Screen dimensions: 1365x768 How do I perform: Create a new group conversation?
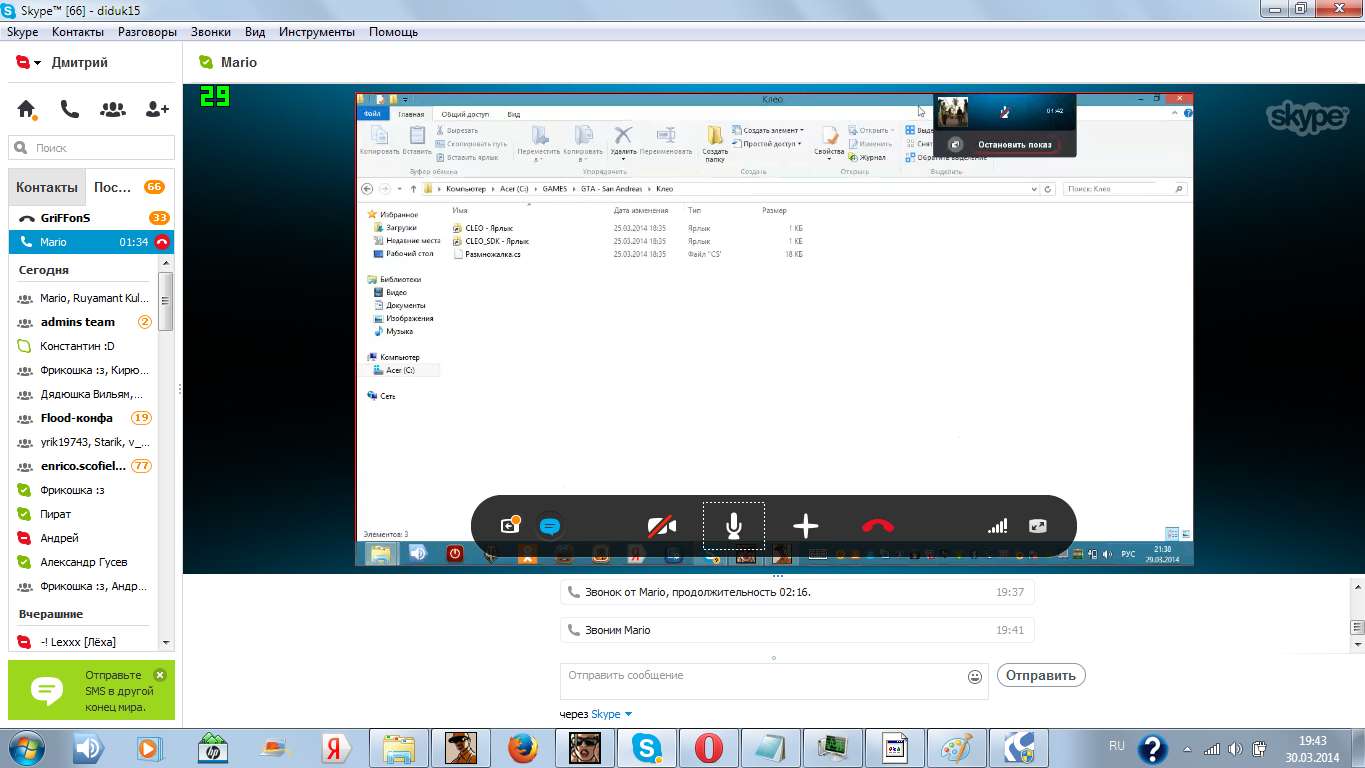coord(113,110)
